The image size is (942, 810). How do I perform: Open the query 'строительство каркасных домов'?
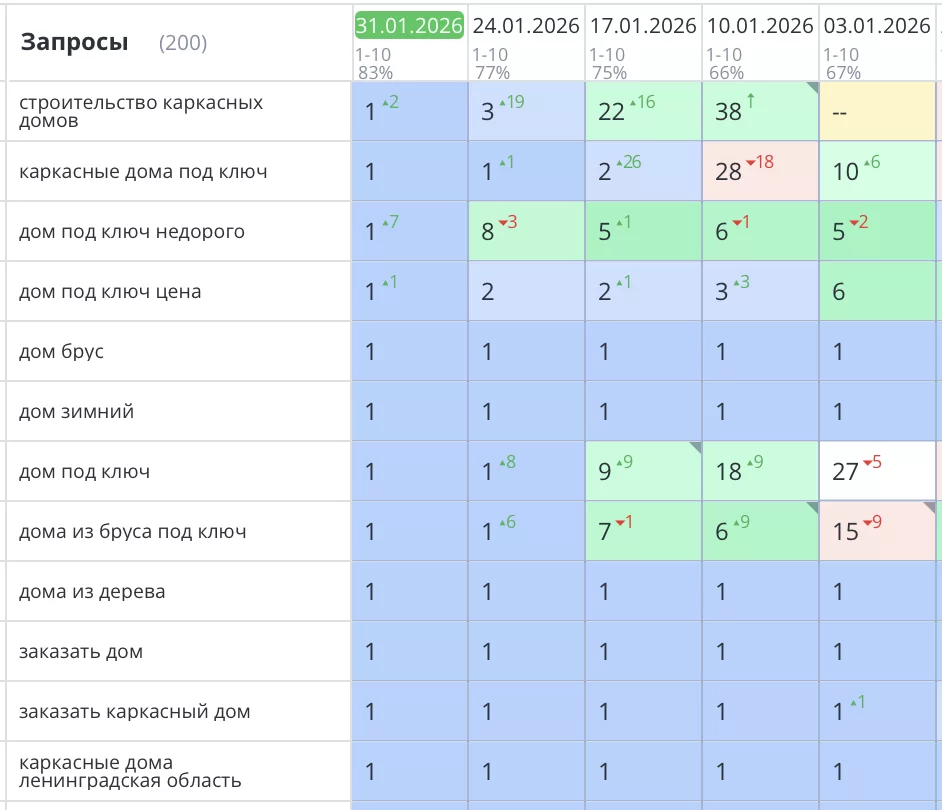(141, 111)
